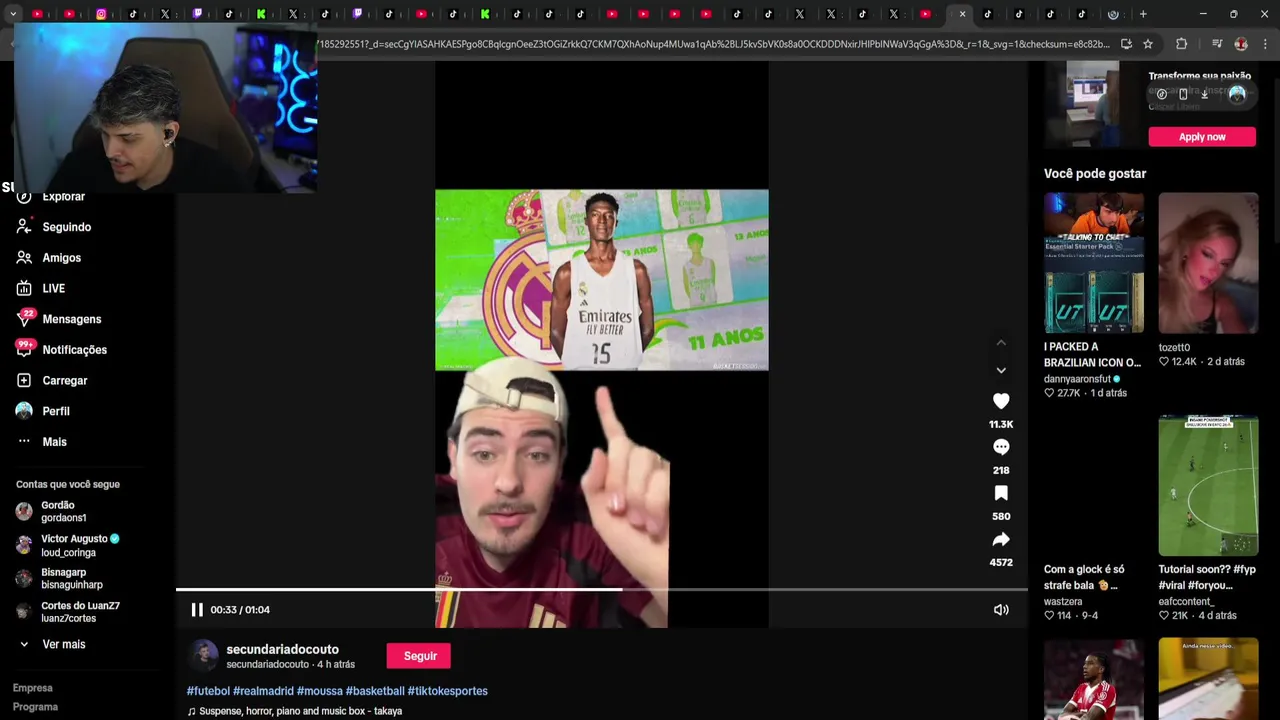Image resolution: width=1280 pixels, height=720 pixels.
Task: Expand followed accounts with Ver mais
Action: point(64,645)
